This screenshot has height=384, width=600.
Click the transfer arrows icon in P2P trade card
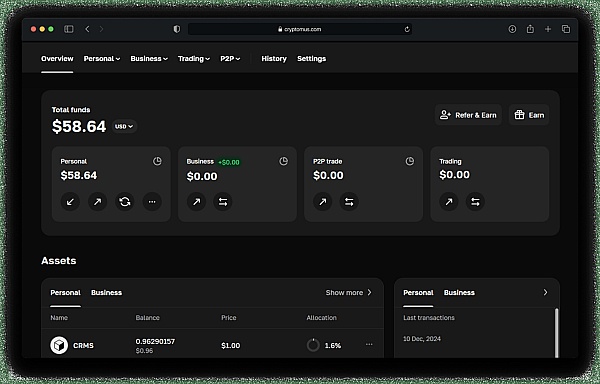pyautogui.click(x=349, y=202)
